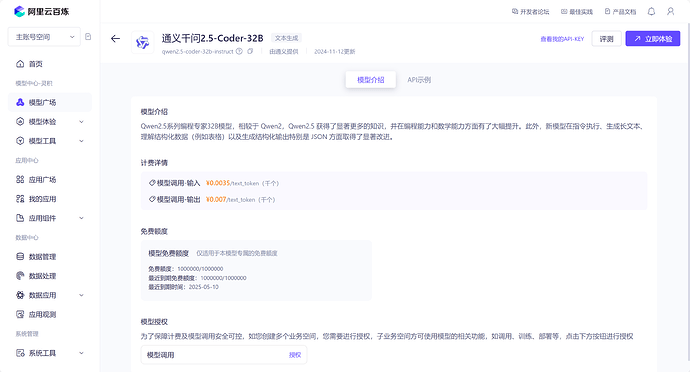
Task: Click the 数据应用 icon
Action: click(x=20, y=295)
